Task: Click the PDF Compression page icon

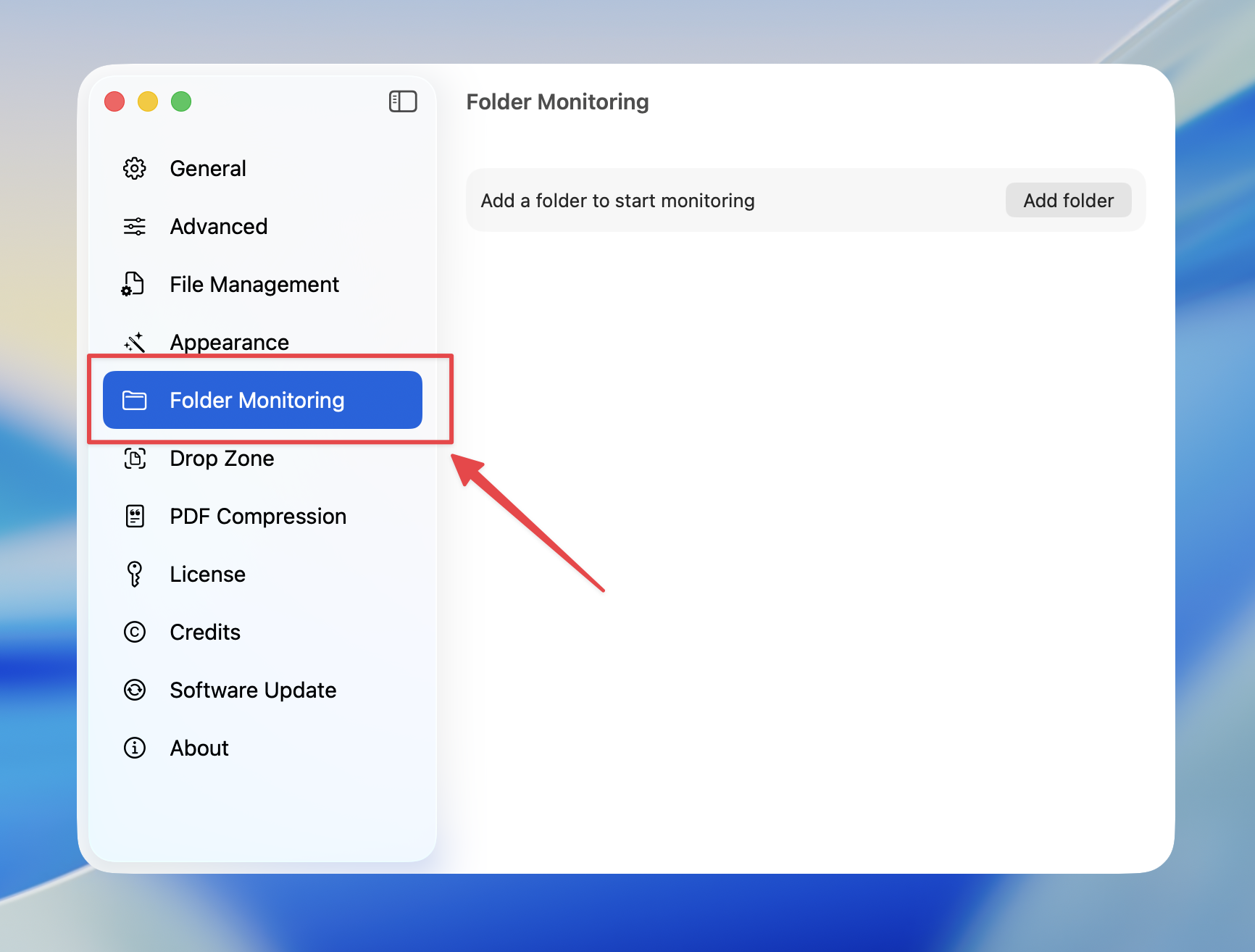Action: click(134, 516)
